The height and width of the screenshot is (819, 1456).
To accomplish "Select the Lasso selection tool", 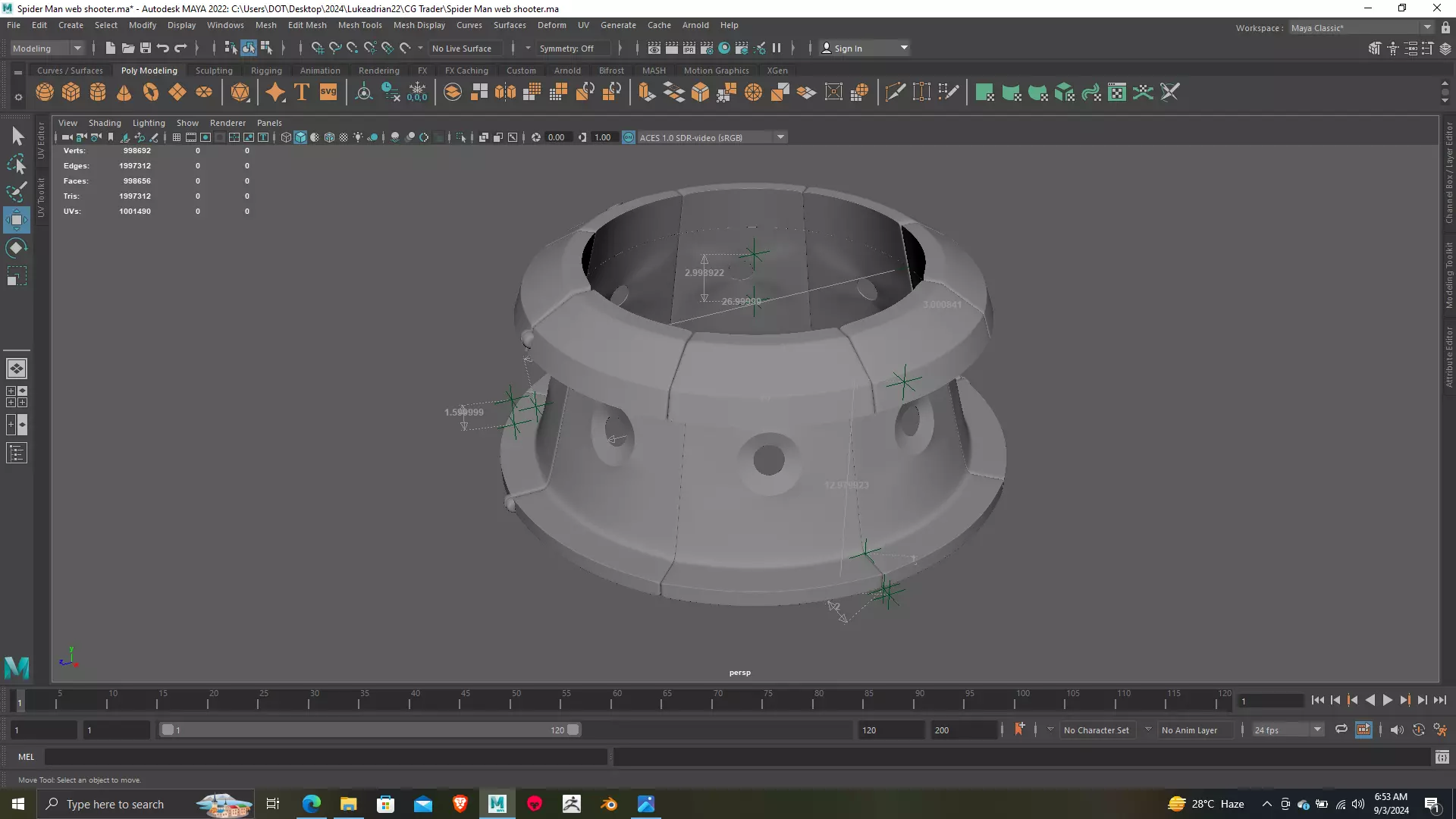I will click(17, 164).
